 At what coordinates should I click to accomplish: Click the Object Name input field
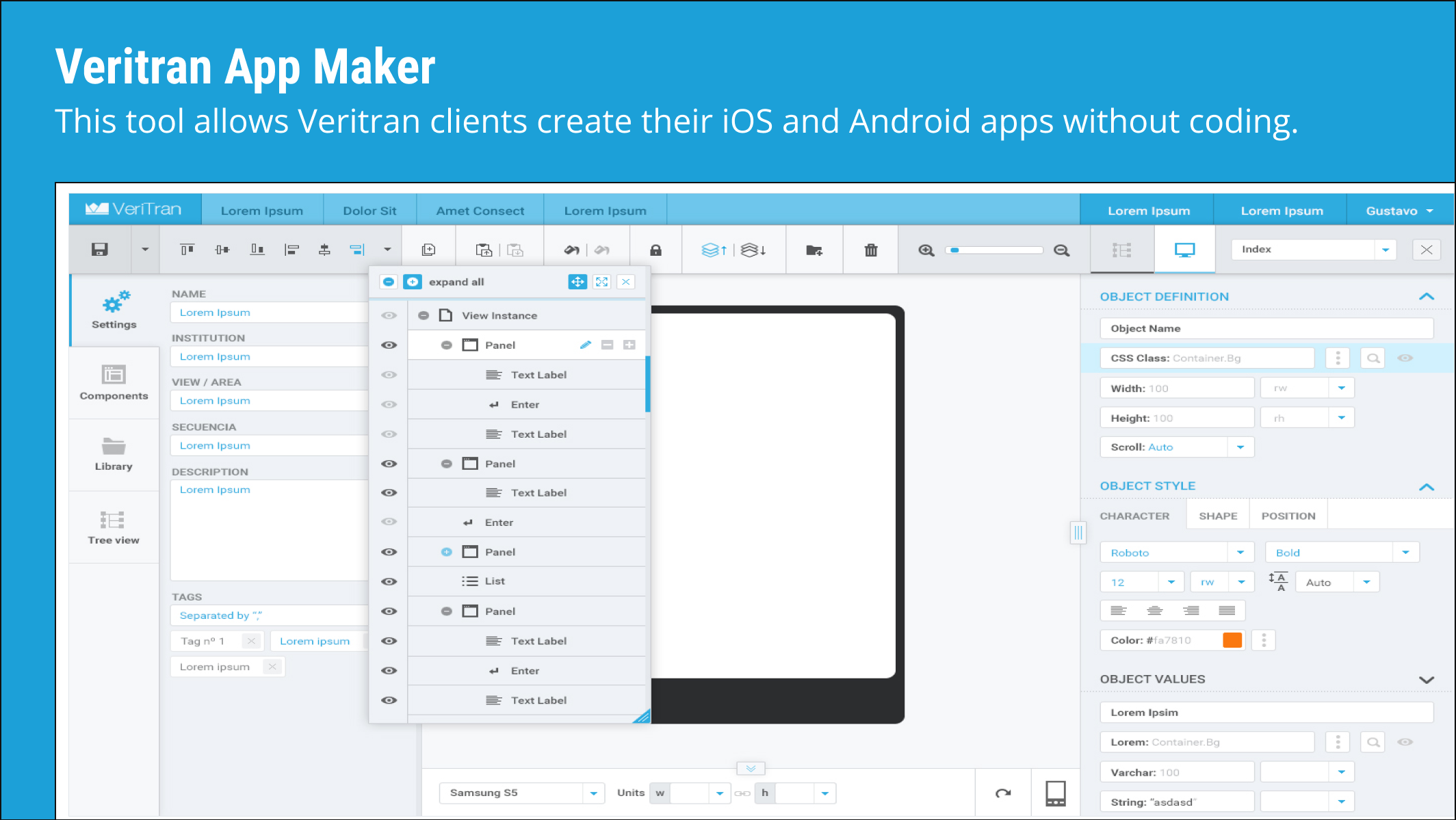coord(1266,328)
